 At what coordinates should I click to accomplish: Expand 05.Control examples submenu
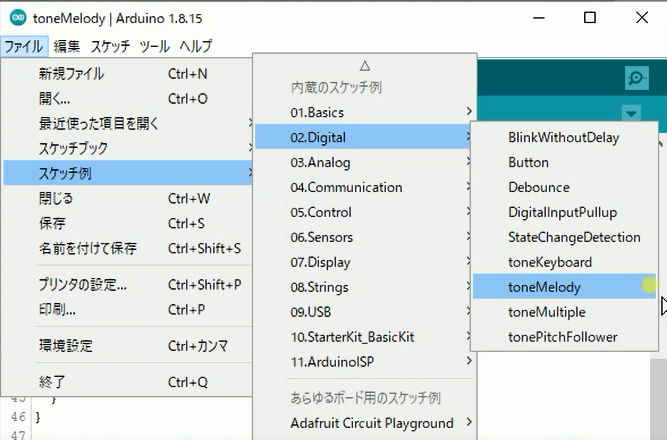[x=363, y=212]
